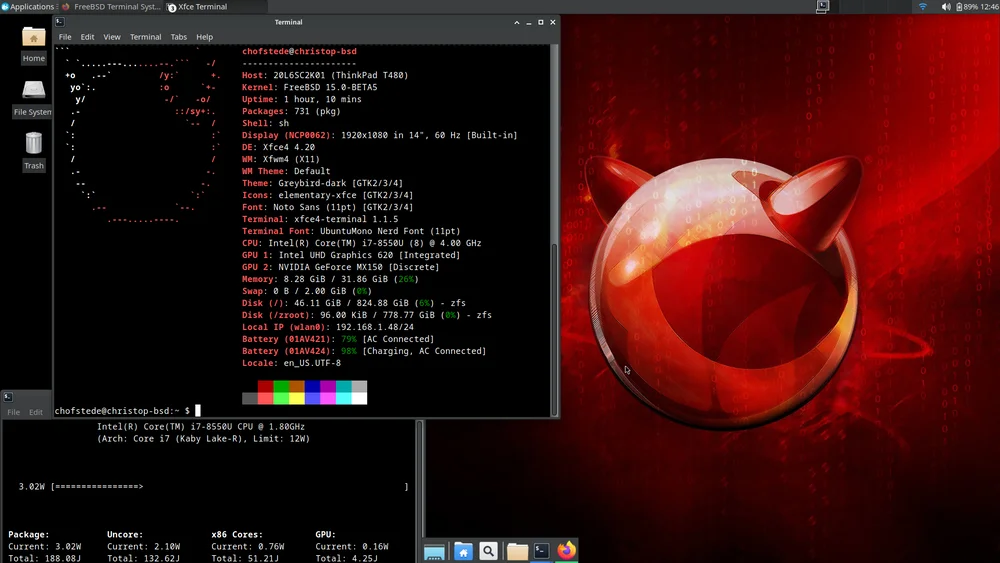Roll up the Terminal window with the arrow button
This screenshot has height=563, width=1000.
(517, 22)
